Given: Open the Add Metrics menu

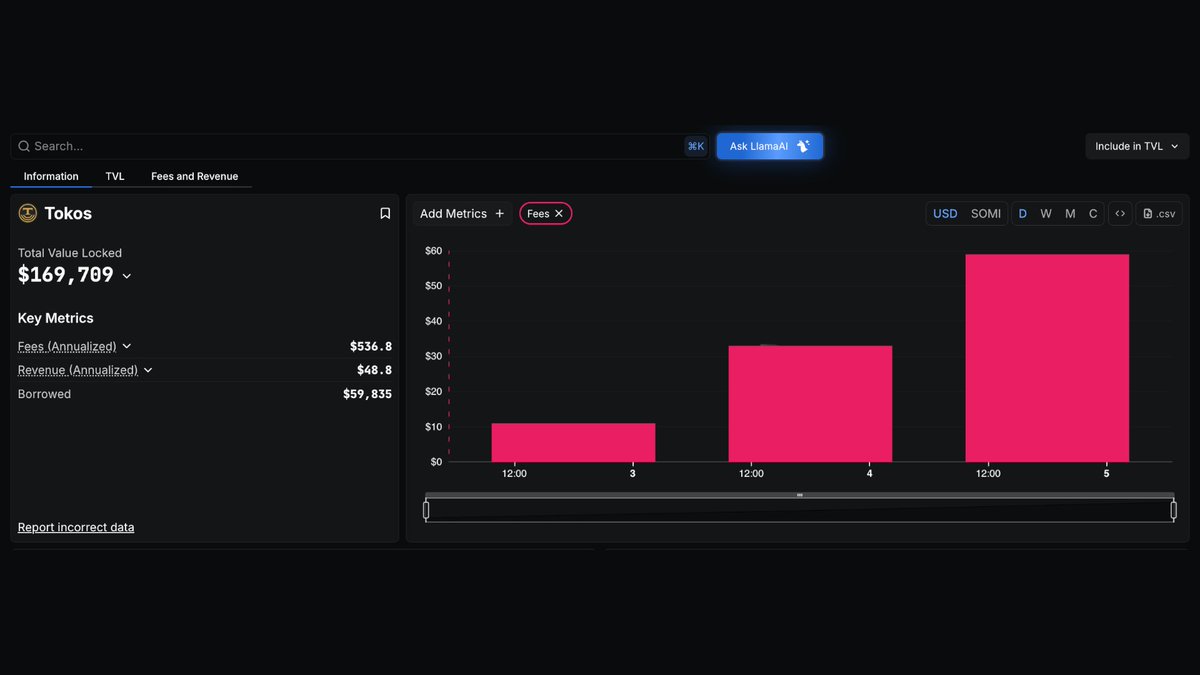Looking at the screenshot, I should click(462, 213).
